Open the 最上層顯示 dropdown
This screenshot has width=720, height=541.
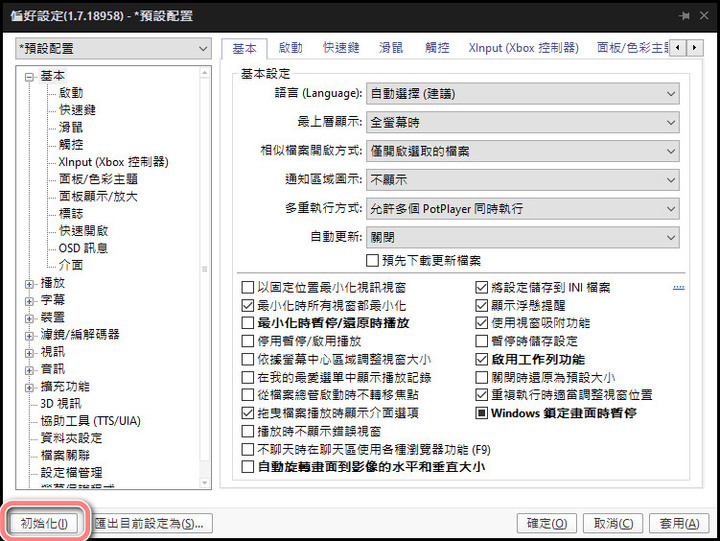coord(523,123)
